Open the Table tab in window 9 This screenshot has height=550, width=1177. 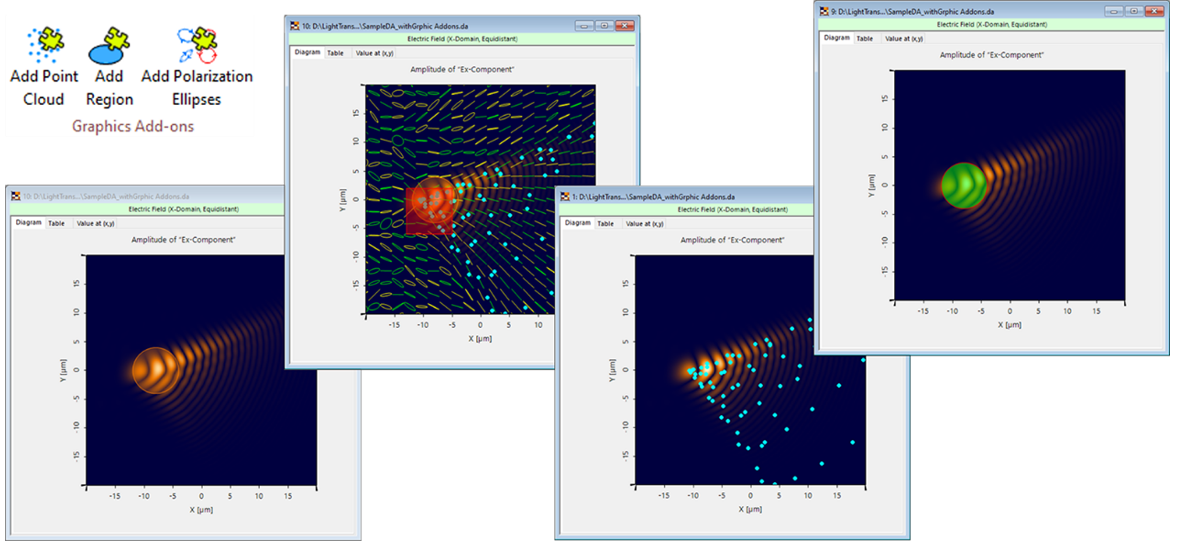[865, 38]
